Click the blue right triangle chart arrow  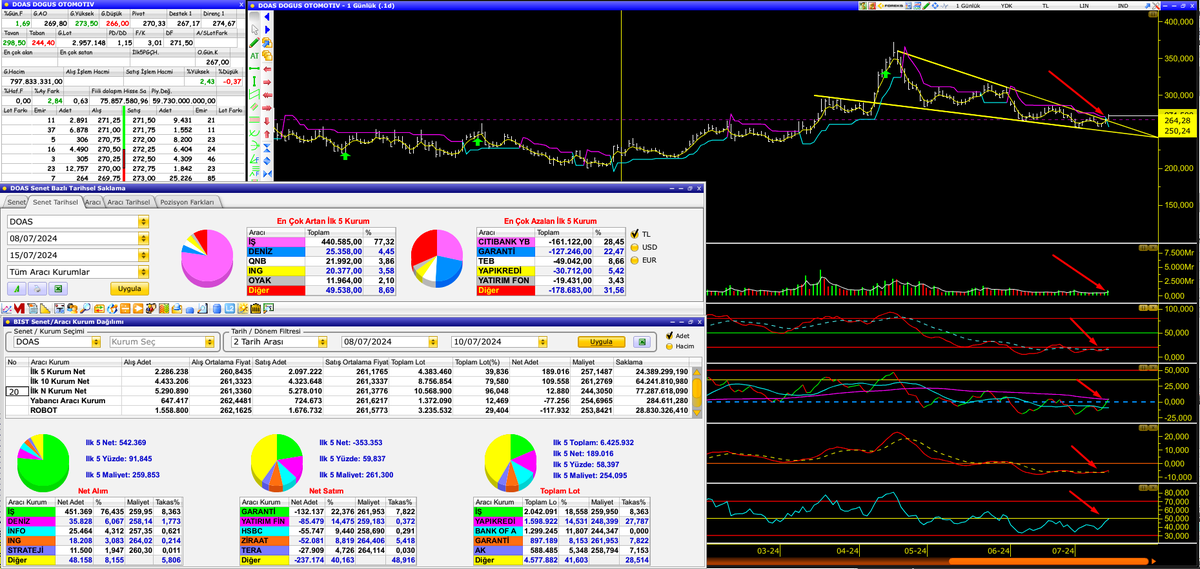[x=268, y=29]
